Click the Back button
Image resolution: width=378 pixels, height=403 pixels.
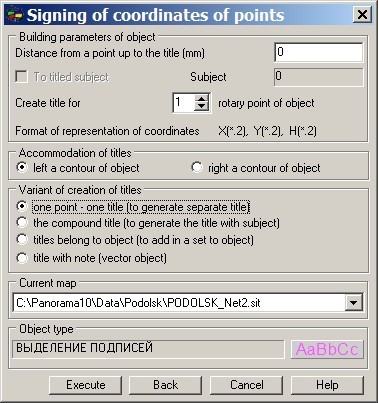(166, 385)
